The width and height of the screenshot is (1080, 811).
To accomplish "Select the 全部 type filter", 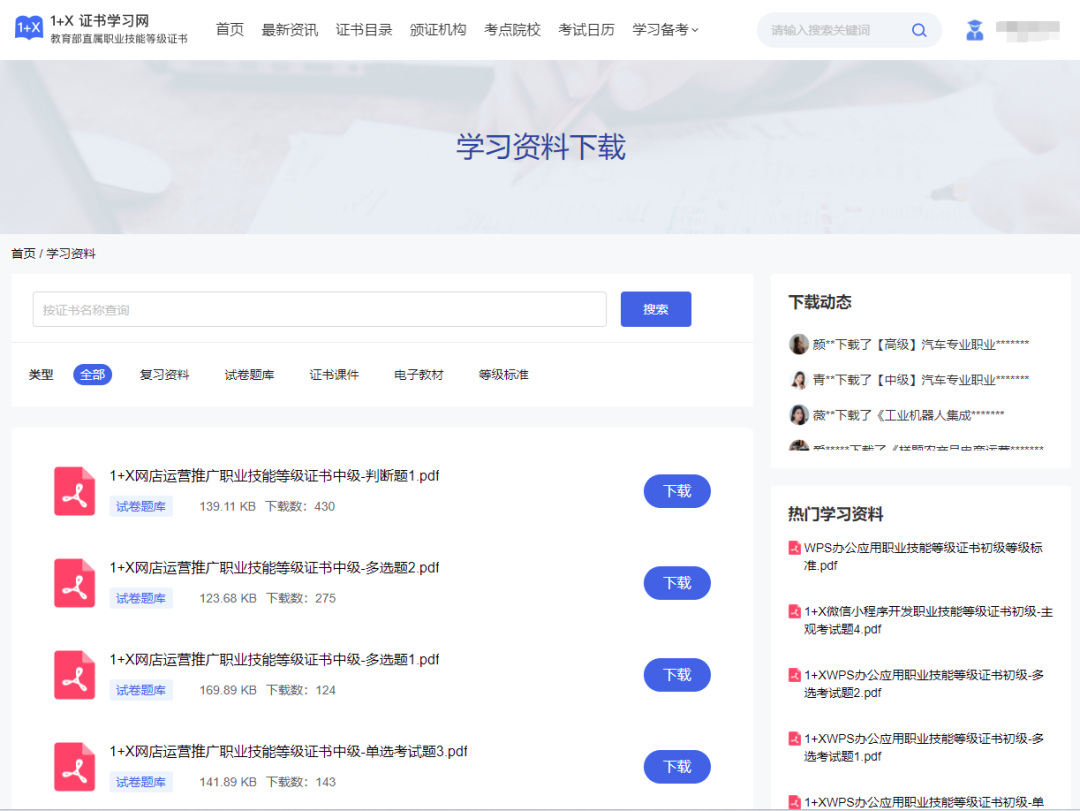I will point(92,374).
